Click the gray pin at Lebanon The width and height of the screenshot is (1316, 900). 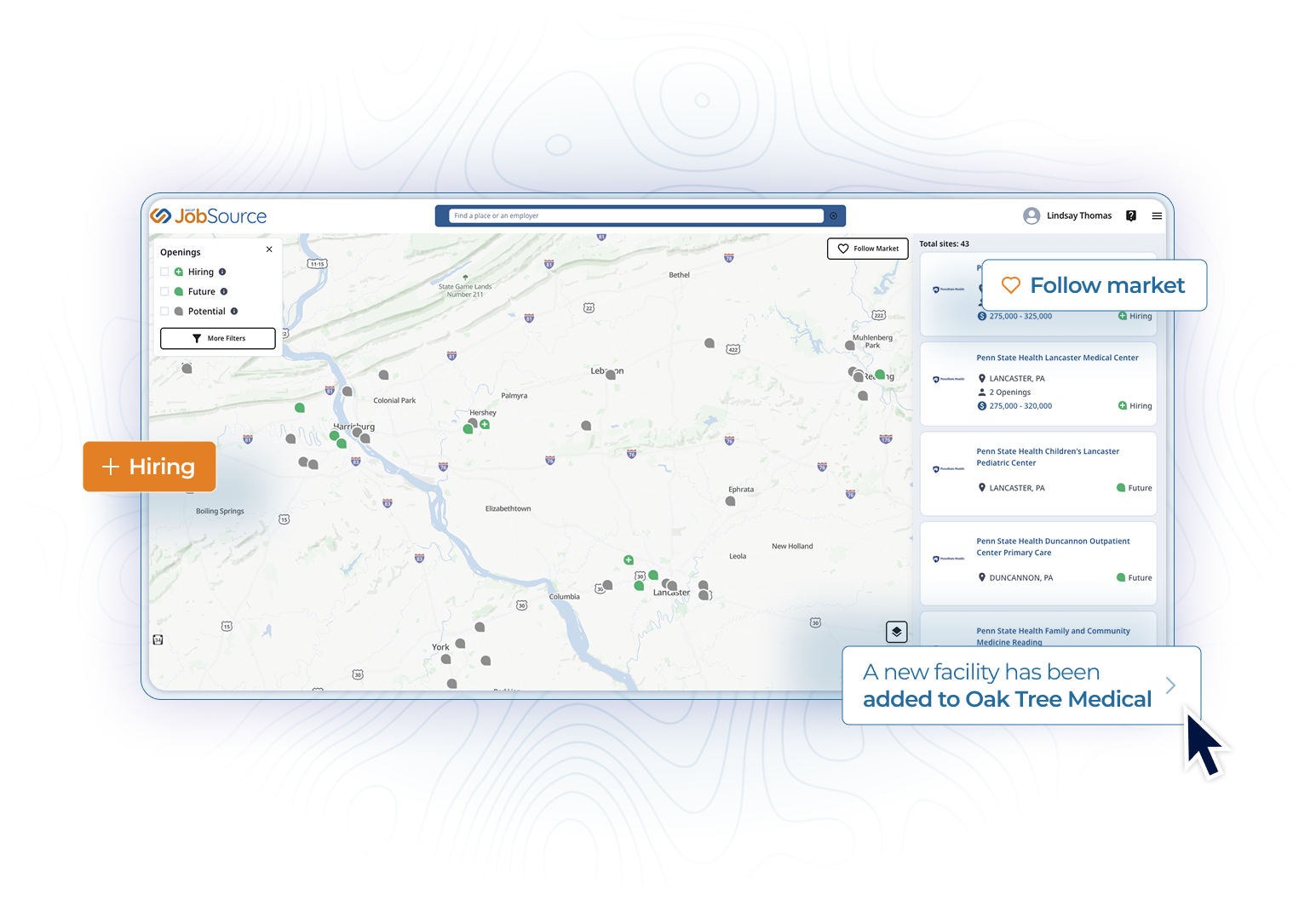(x=611, y=375)
